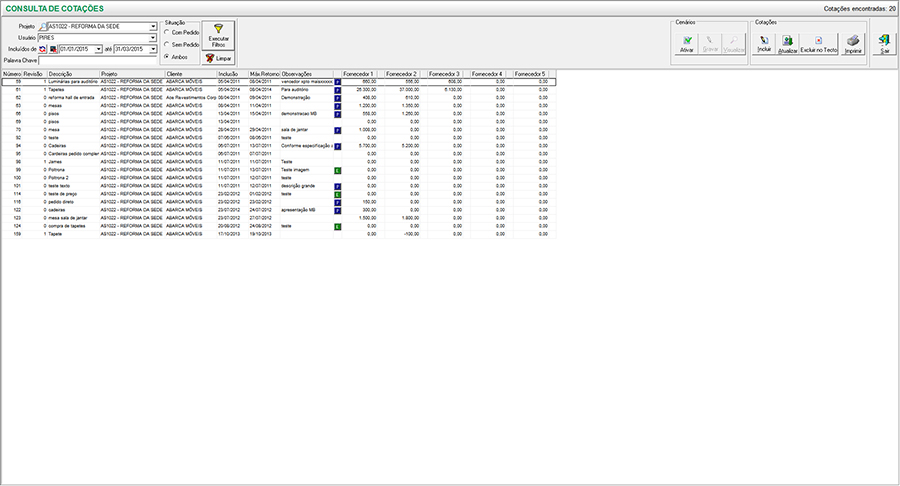Select the 'Luminárias para auditório' row
The image size is (900, 486).
point(279,82)
